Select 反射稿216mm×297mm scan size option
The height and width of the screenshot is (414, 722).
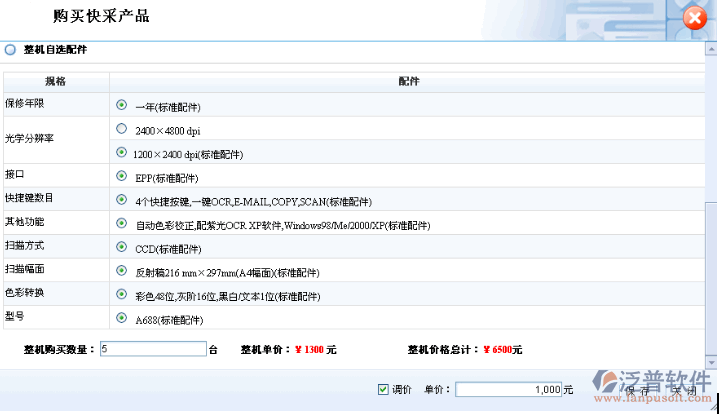(x=122, y=271)
